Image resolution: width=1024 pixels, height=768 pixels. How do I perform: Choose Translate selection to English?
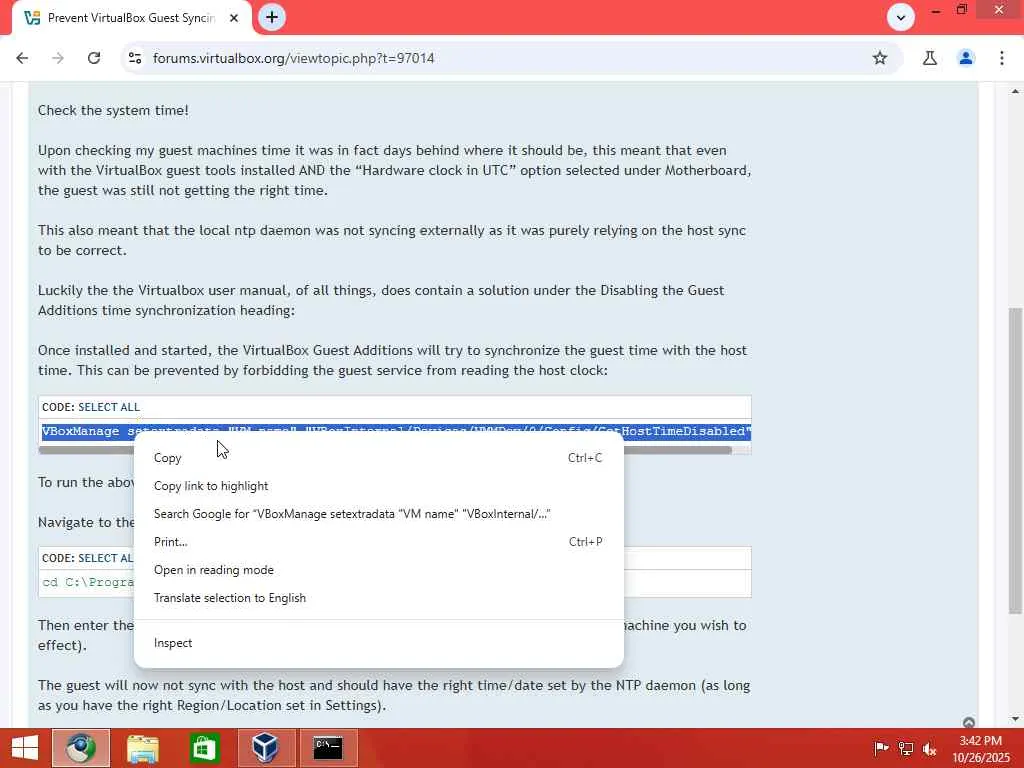378,598
